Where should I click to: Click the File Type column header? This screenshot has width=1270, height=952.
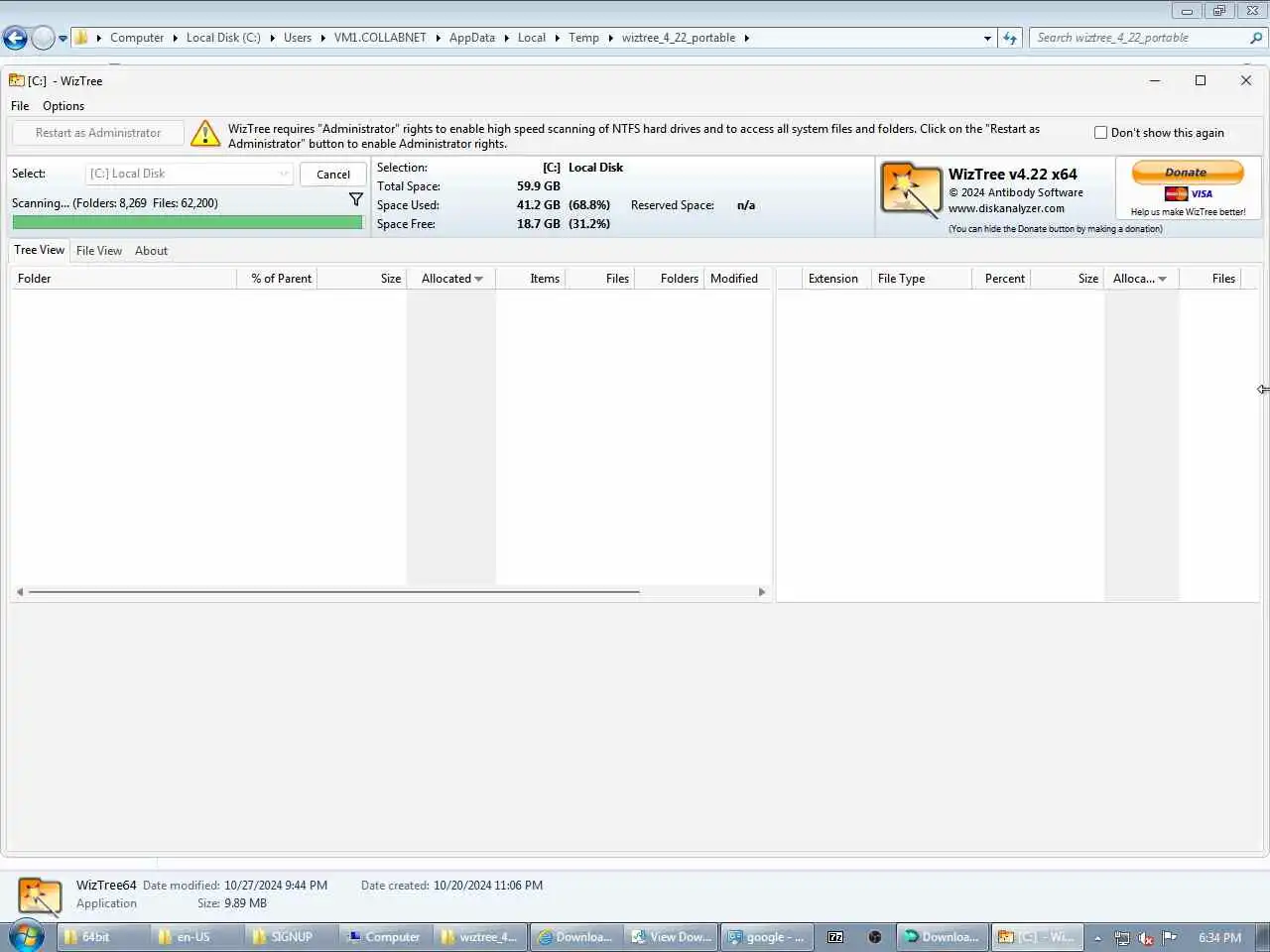coord(922,279)
